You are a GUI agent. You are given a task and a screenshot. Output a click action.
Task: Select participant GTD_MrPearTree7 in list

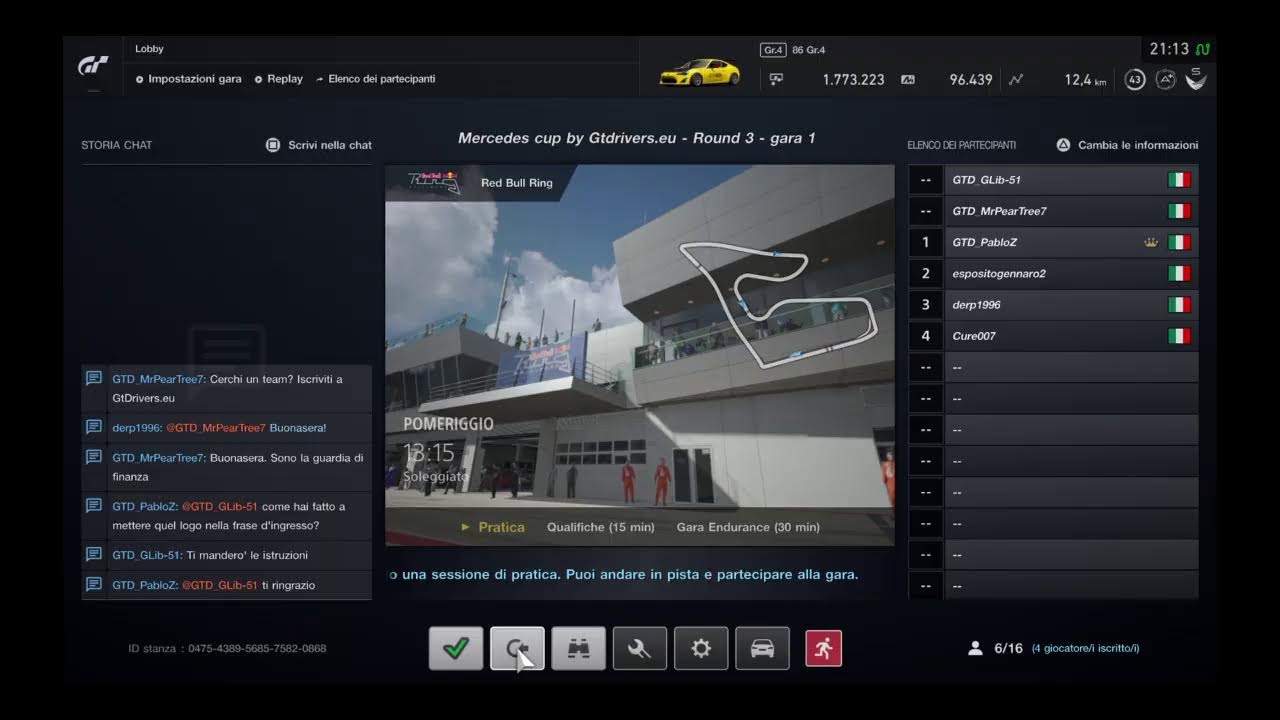click(1053, 211)
